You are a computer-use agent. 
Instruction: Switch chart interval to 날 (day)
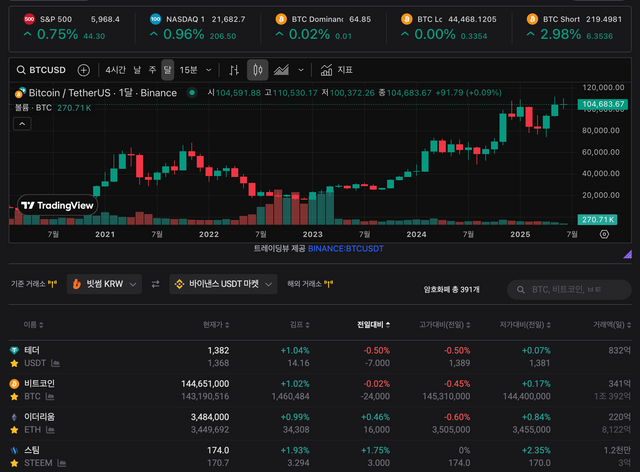pyautogui.click(x=137, y=70)
